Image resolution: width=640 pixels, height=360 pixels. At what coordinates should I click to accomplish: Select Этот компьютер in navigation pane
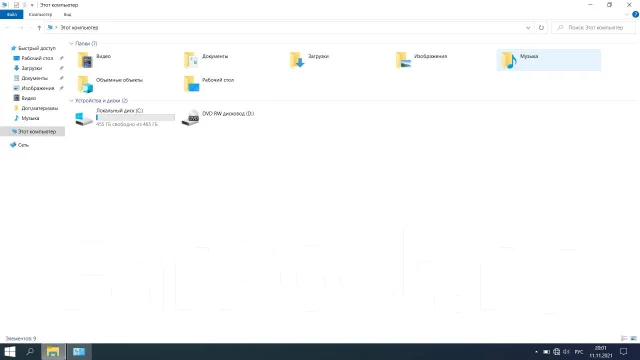tap(33, 131)
